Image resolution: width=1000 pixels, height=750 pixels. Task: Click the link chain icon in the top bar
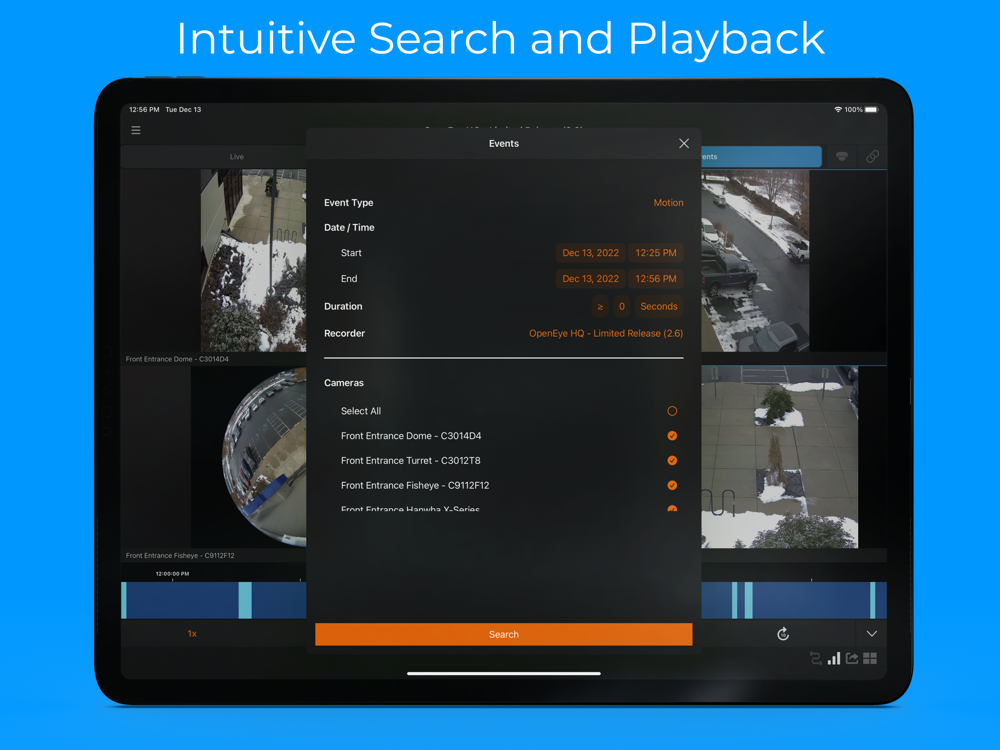[872, 156]
